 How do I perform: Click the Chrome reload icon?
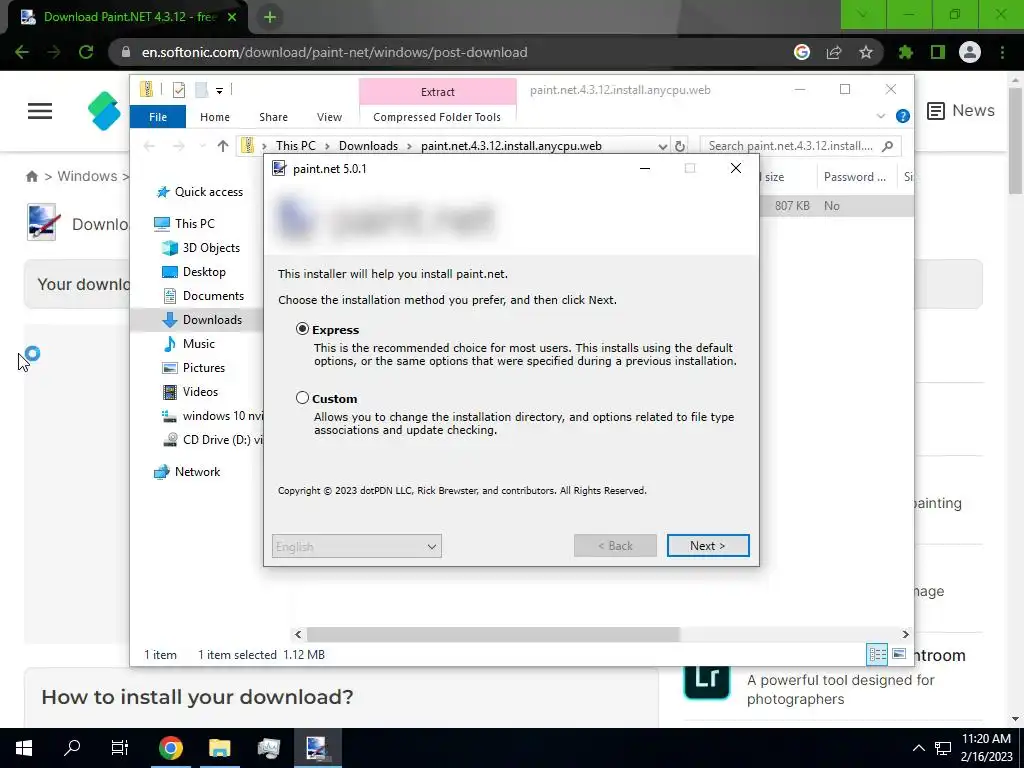pos(86,52)
